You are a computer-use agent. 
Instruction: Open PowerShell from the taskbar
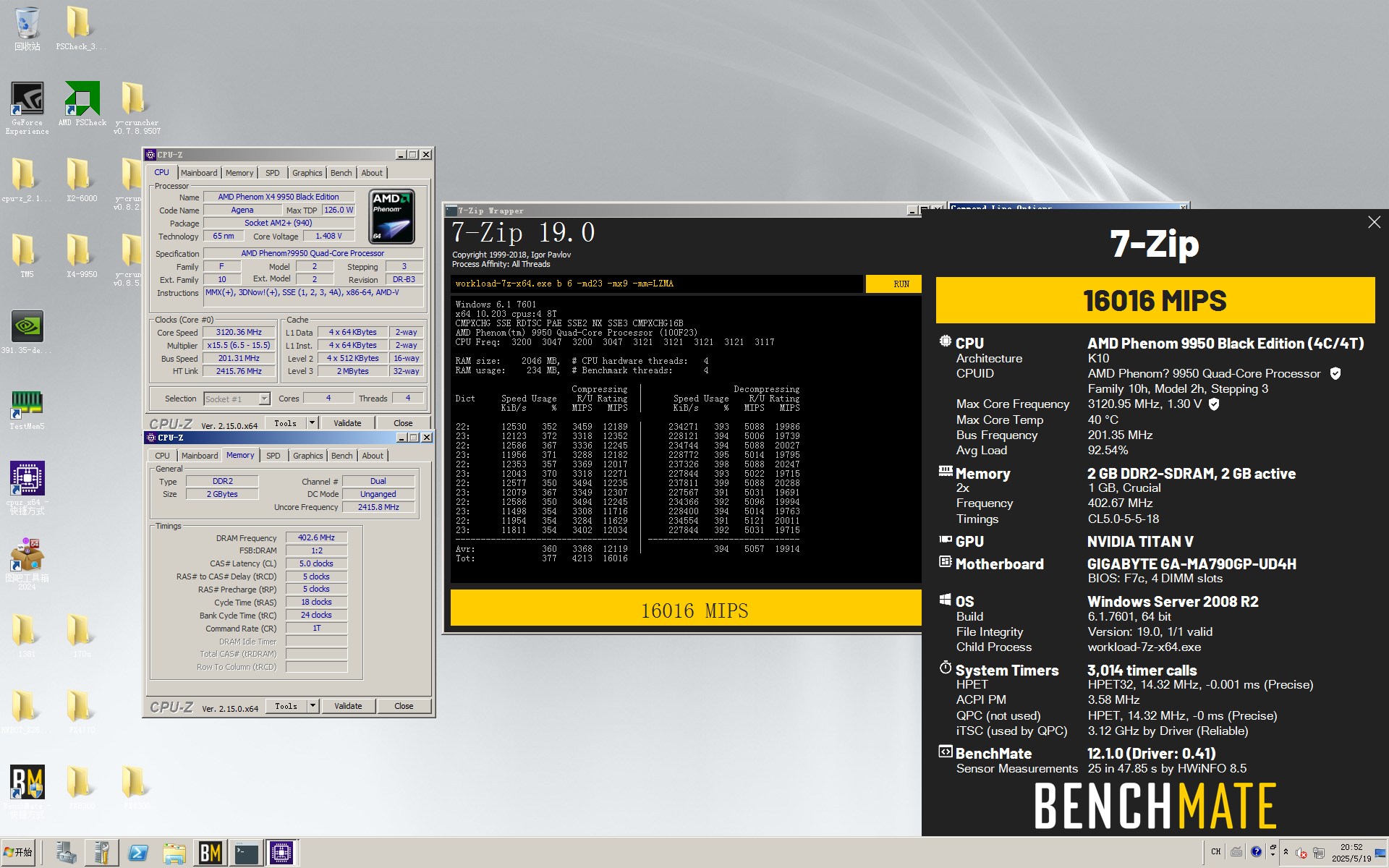point(137,853)
